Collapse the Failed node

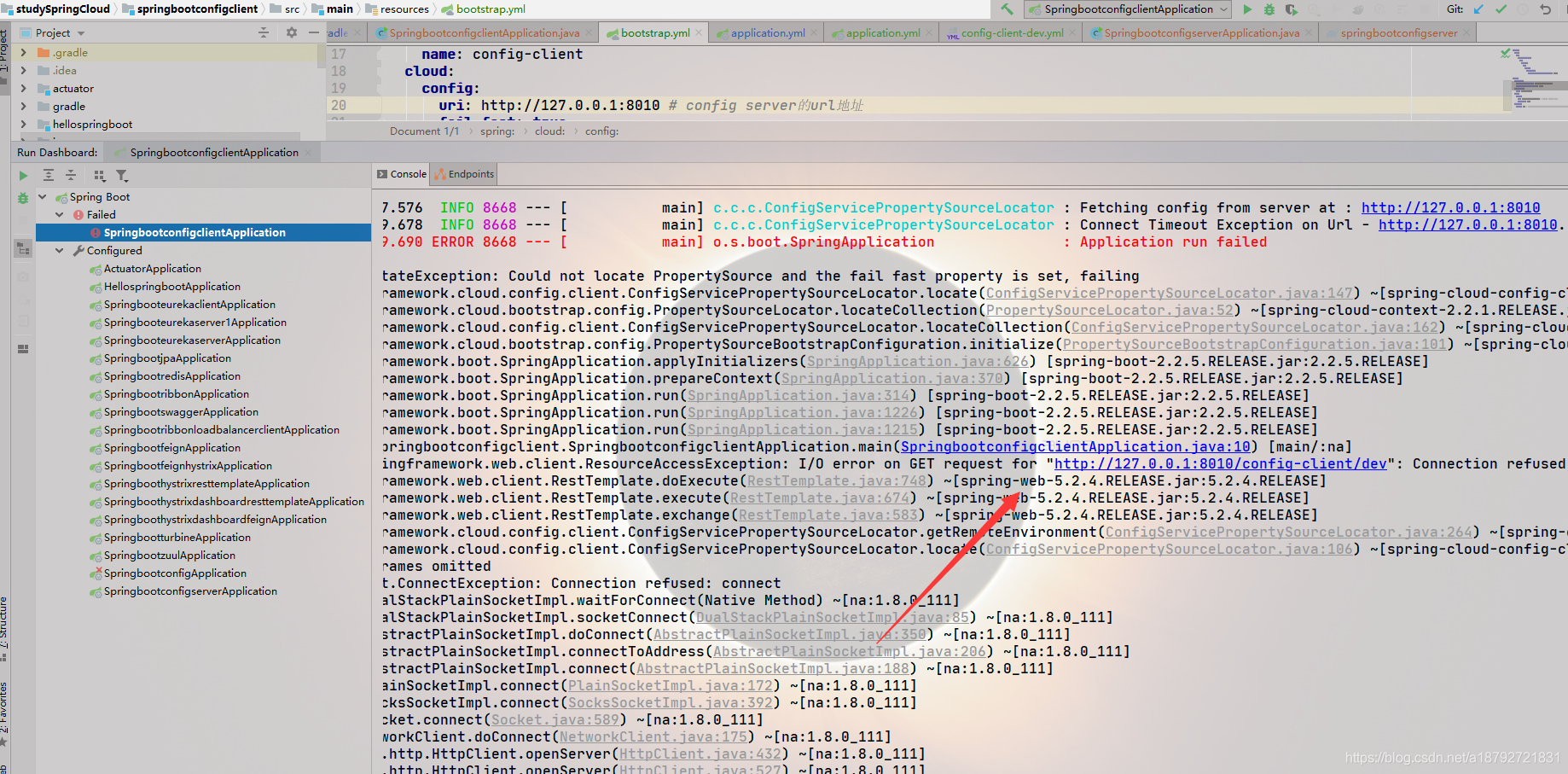[x=59, y=215]
